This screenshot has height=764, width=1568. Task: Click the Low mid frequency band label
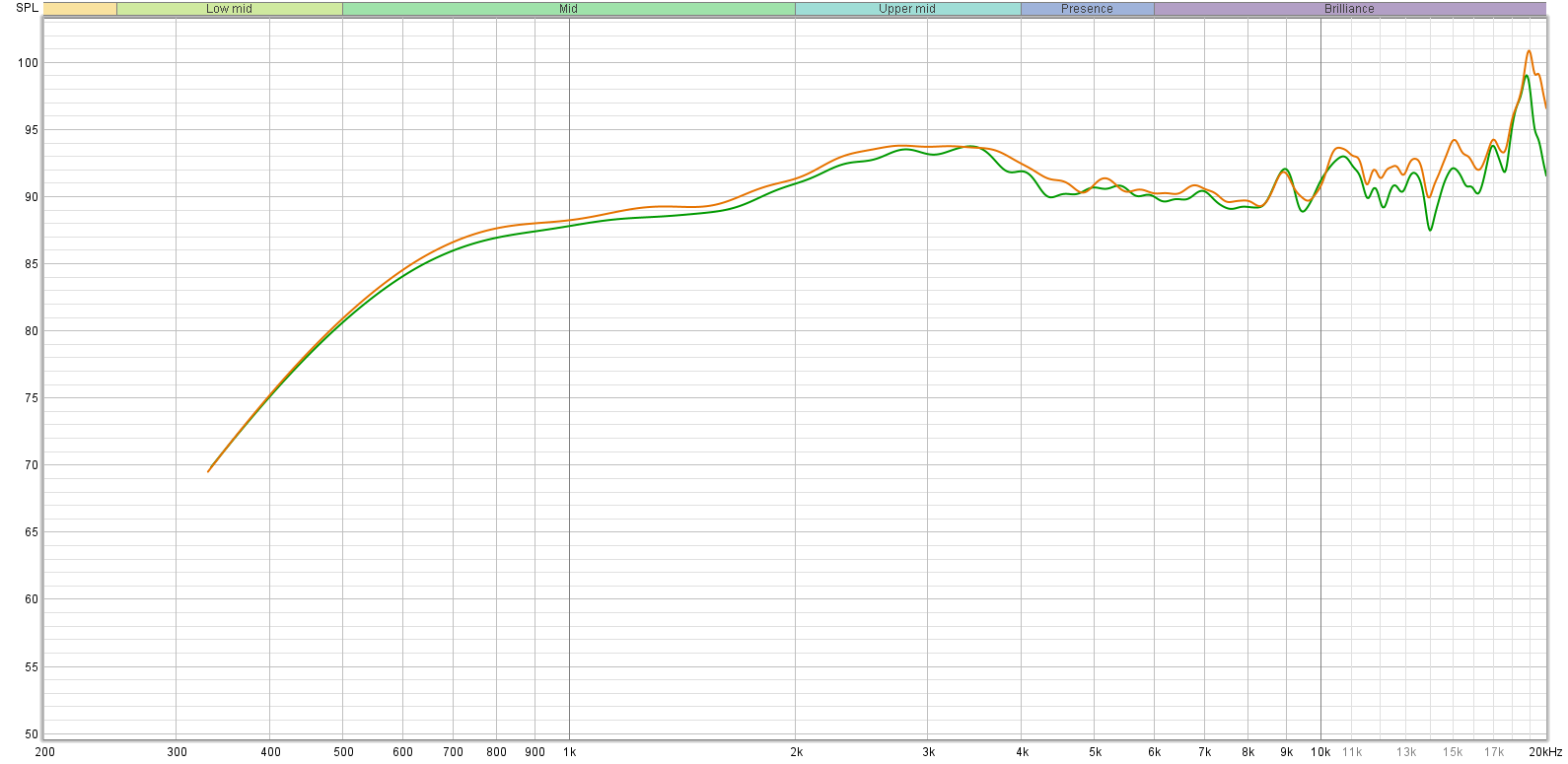coord(229,9)
